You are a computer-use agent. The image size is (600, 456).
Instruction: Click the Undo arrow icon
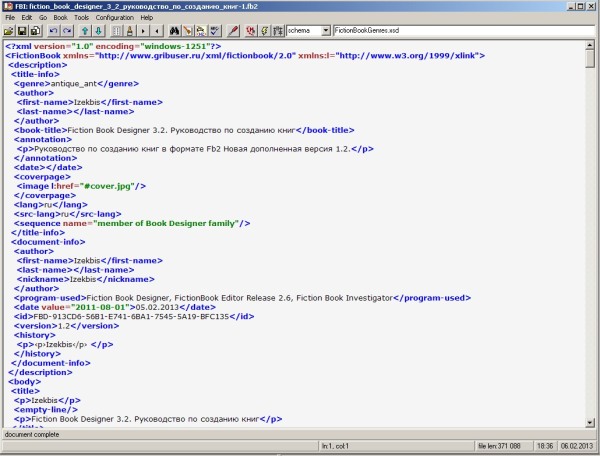pyautogui.click(x=52, y=31)
